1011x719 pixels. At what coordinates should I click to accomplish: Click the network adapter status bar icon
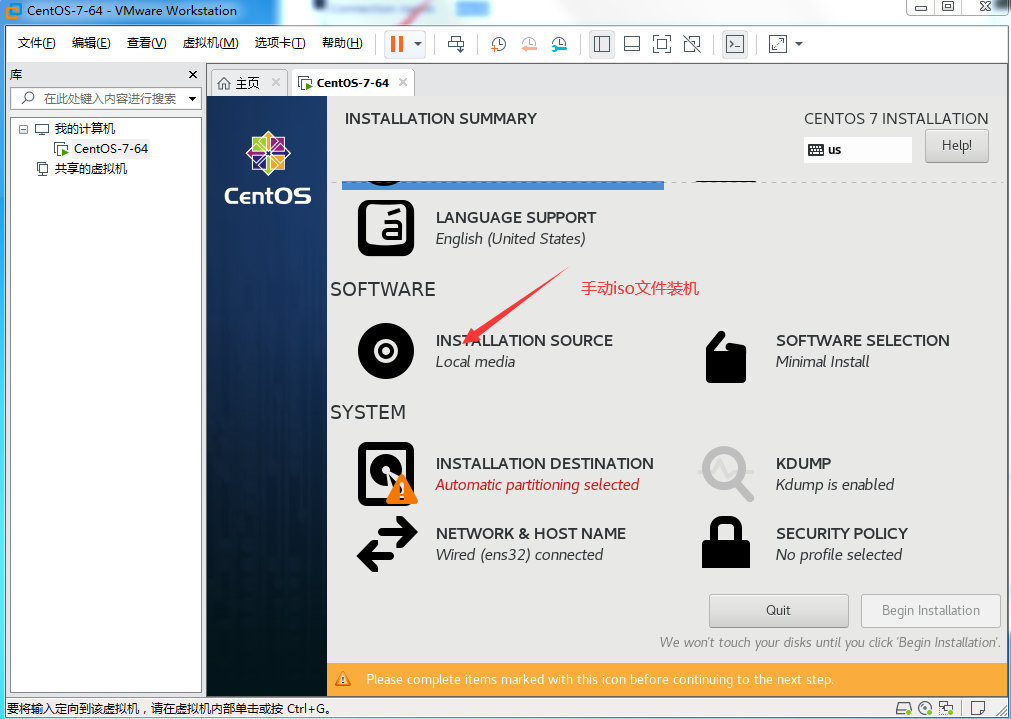point(947,708)
